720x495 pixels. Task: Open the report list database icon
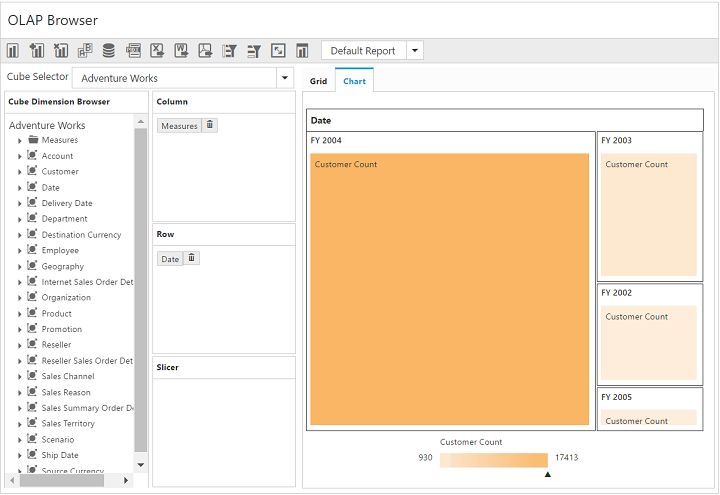click(x=109, y=51)
